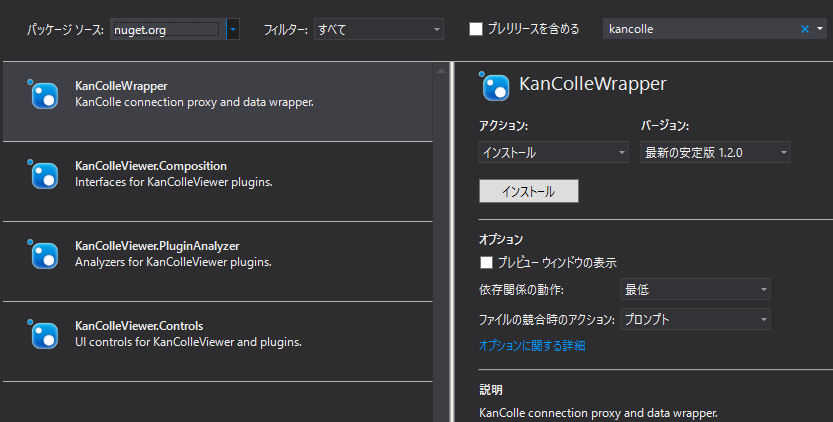Viewport: 833px width, 422px height.
Task: Click the パッケージ ソース: label
Action: pos(65,30)
